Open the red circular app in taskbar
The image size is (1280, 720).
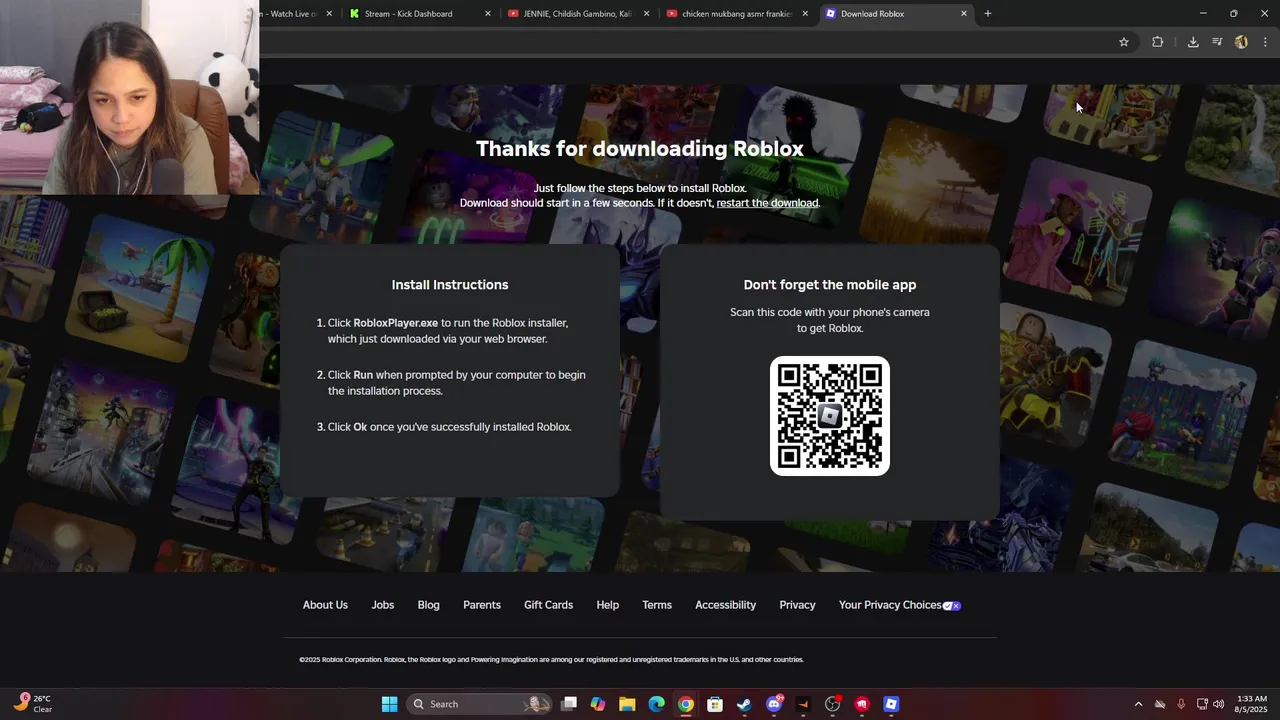tap(862, 704)
